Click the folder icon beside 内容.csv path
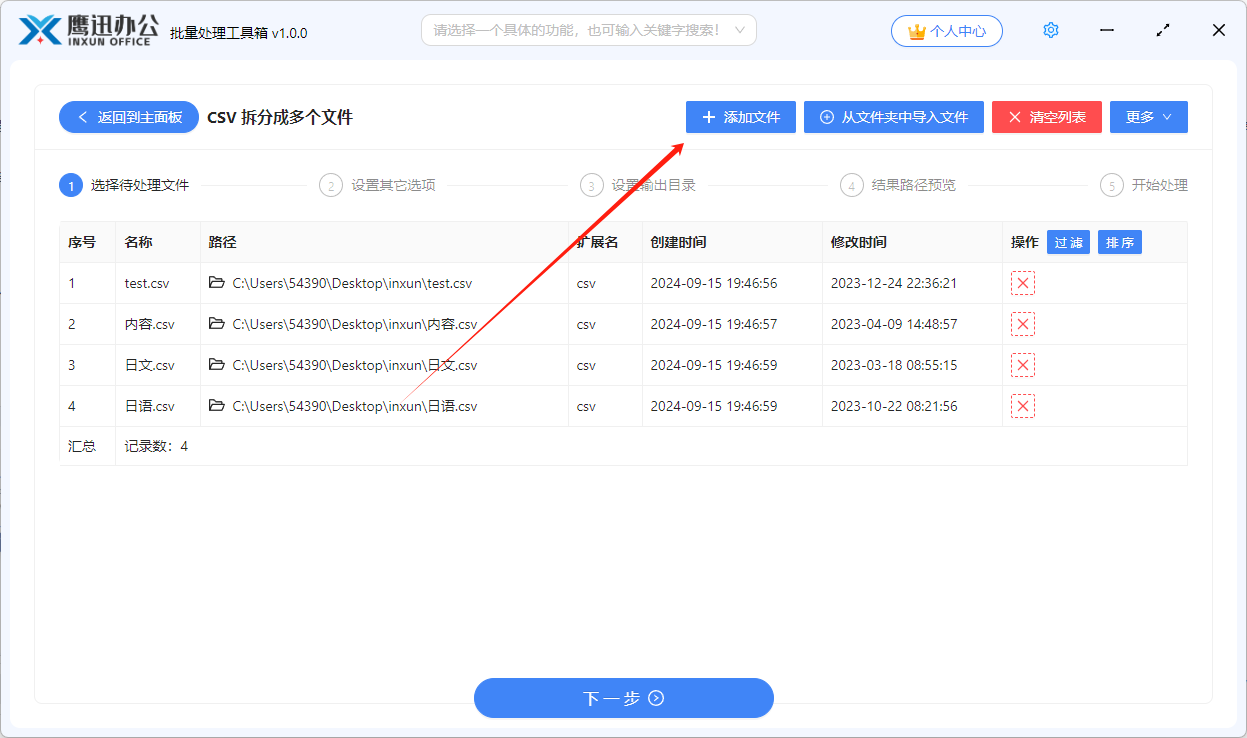The image size is (1247, 738). click(216, 324)
